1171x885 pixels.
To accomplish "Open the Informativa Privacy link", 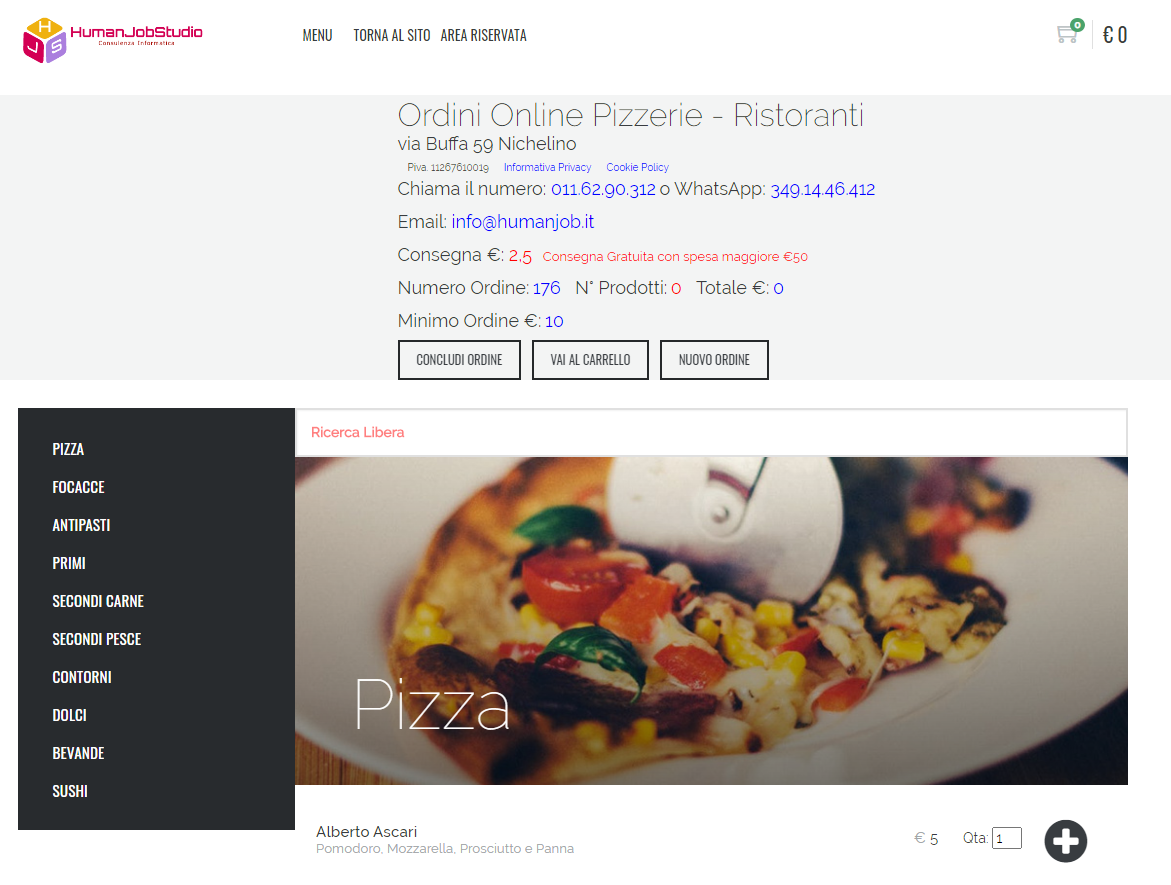I will (547, 167).
